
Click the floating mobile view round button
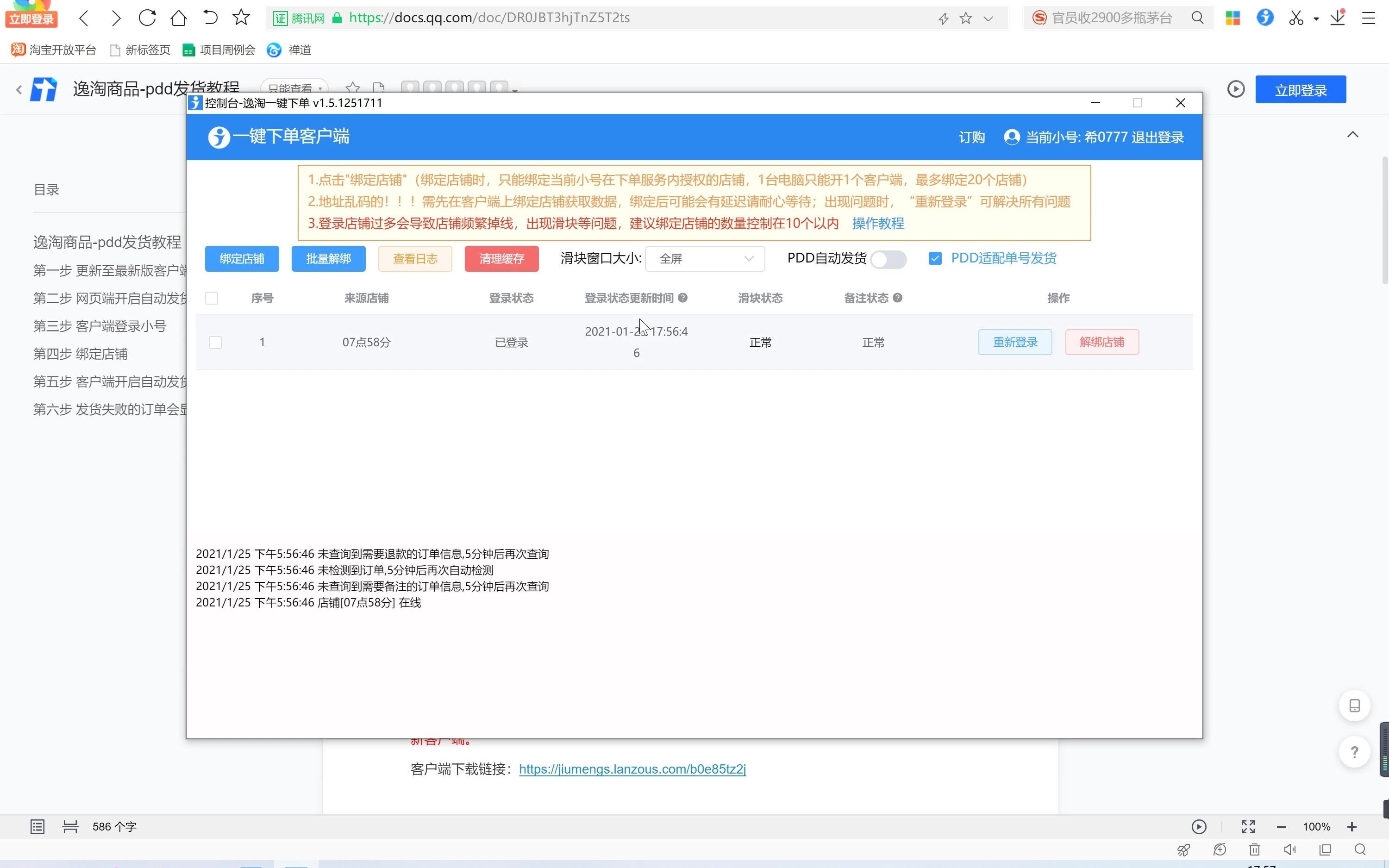[x=1355, y=706]
